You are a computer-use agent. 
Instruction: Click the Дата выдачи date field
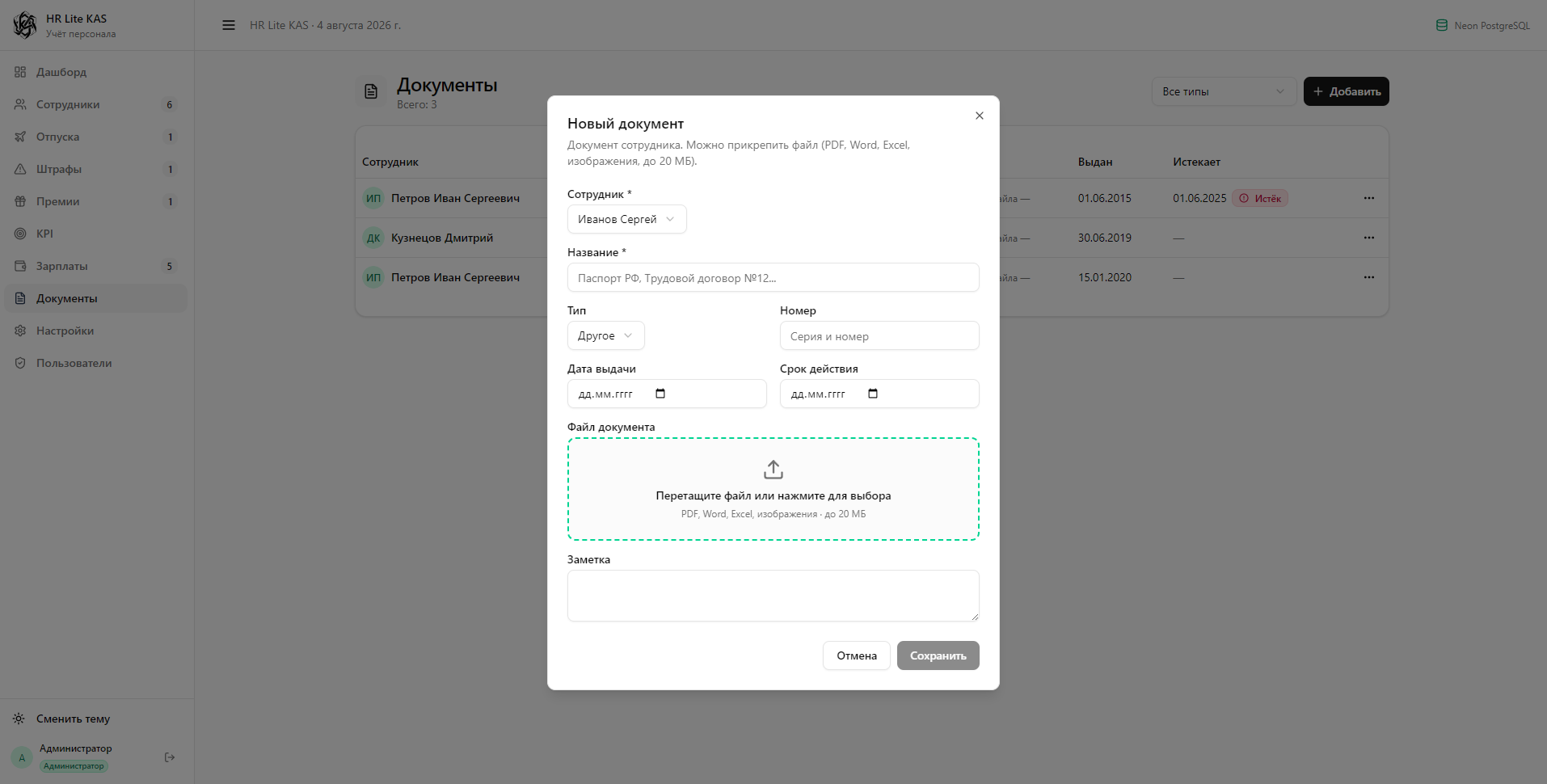coord(667,394)
